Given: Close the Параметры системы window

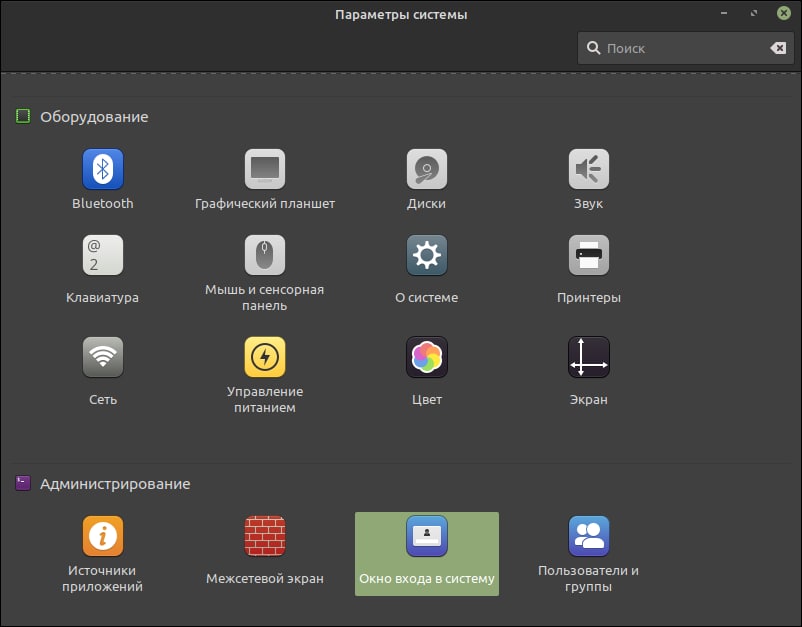Looking at the screenshot, I should (x=784, y=13).
